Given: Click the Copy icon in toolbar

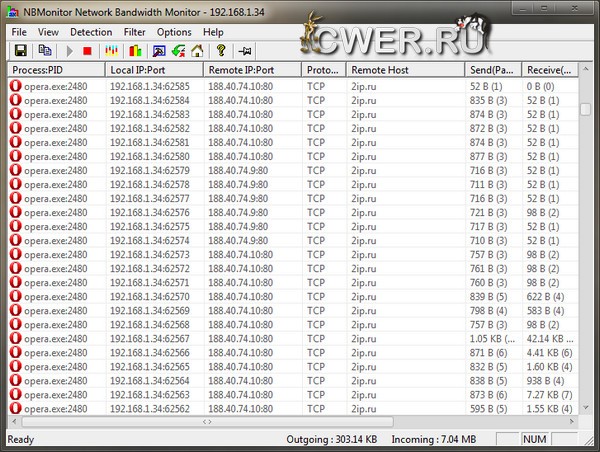Looking at the screenshot, I should point(45,50).
